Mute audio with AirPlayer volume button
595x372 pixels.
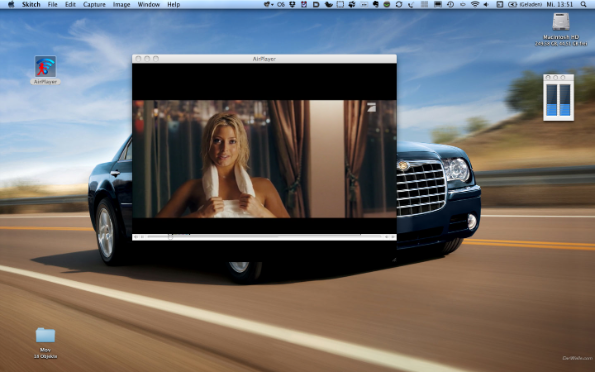tap(136, 237)
